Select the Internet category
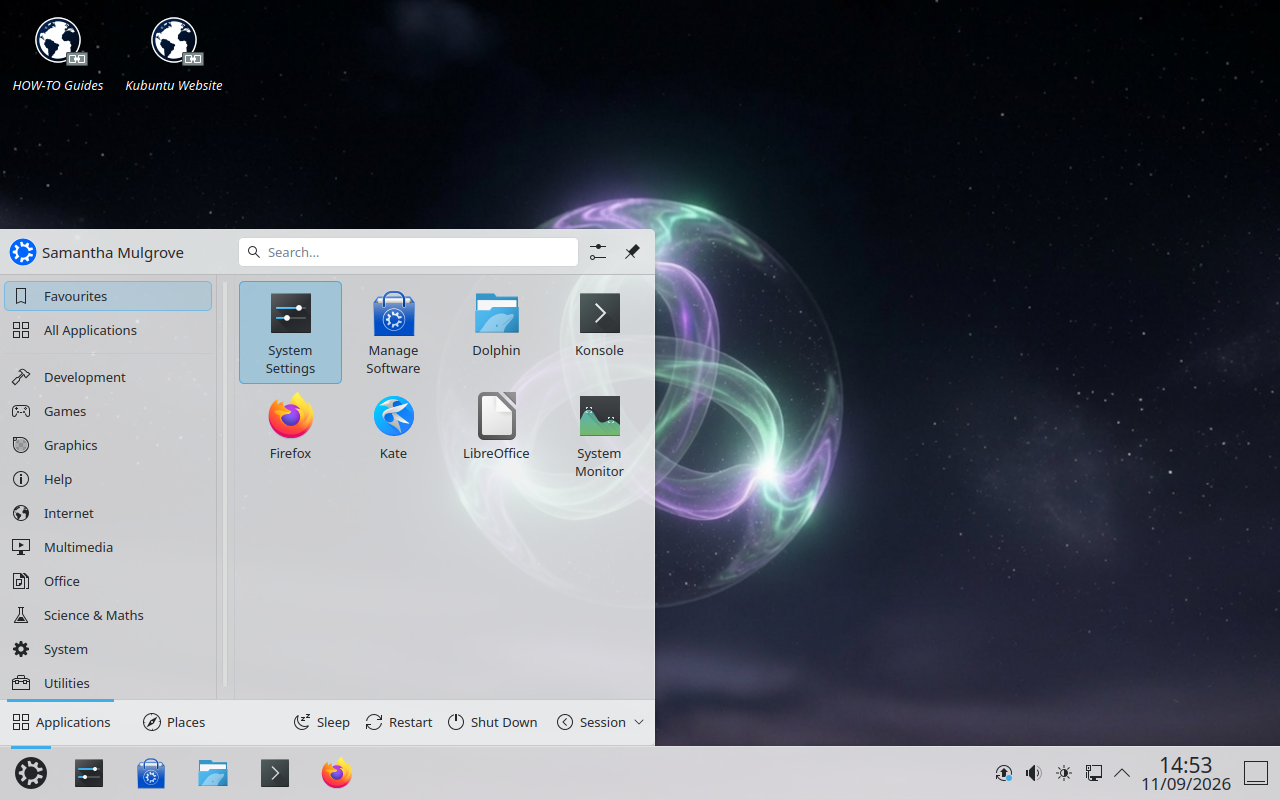 tap(108, 513)
